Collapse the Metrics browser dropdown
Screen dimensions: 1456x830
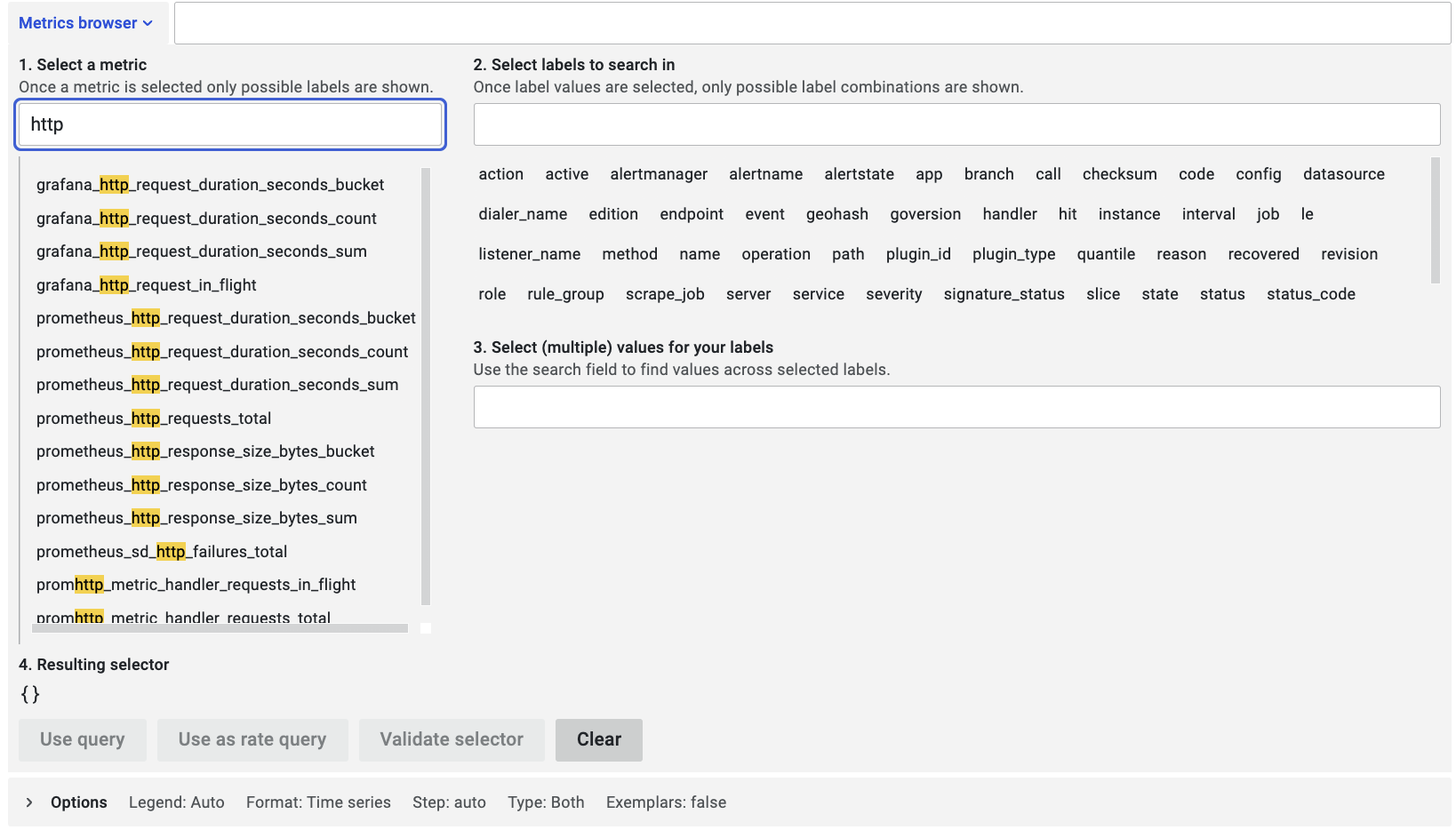(86, 23)
